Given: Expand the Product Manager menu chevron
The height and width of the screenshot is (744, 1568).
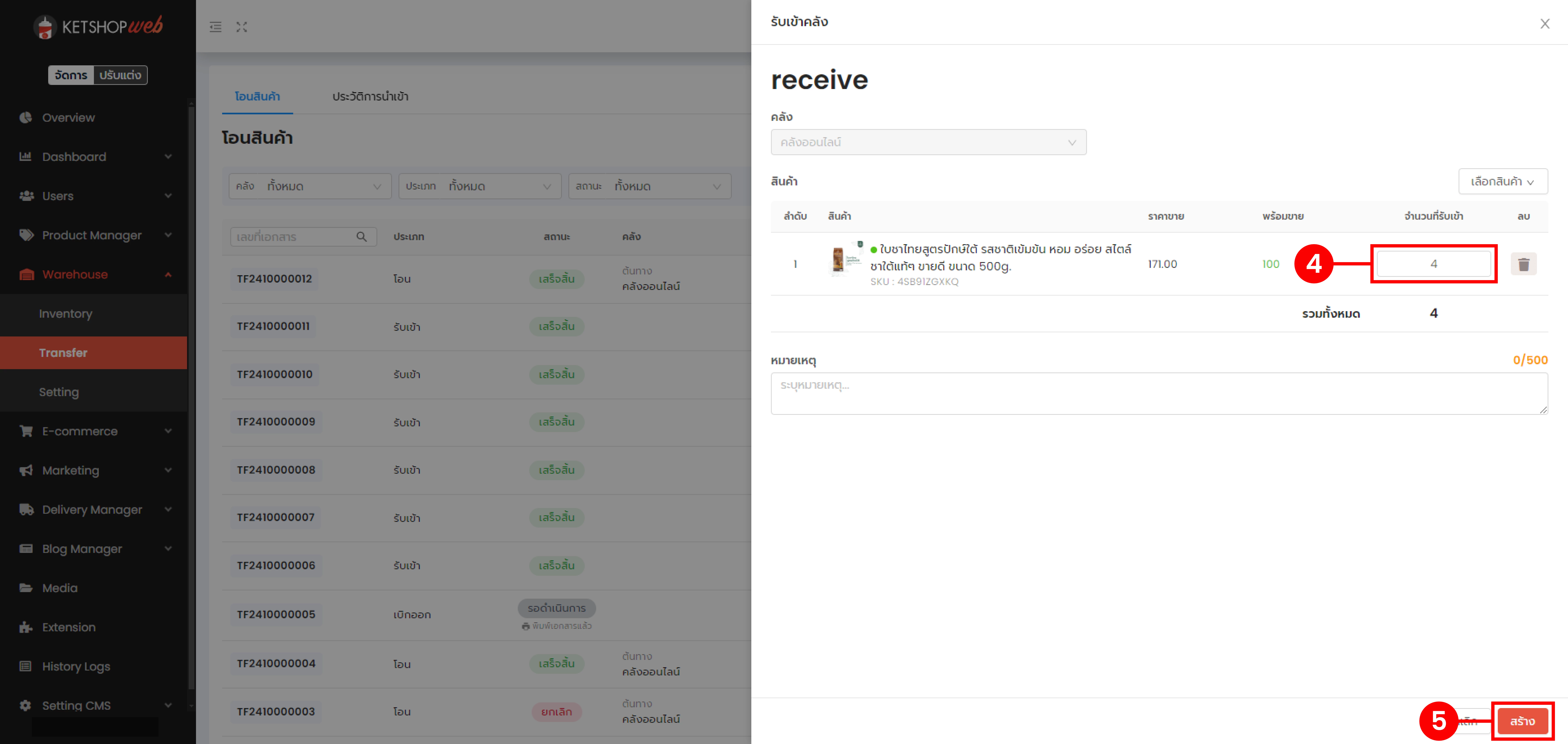Looking at the screenshot, I should pos(168,235).
